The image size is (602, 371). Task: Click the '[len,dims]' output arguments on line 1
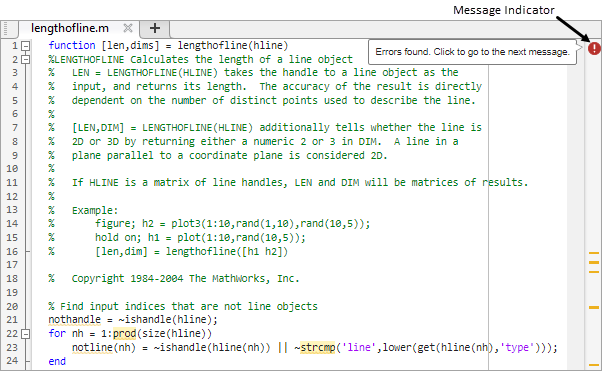click(x=130, y=45)
